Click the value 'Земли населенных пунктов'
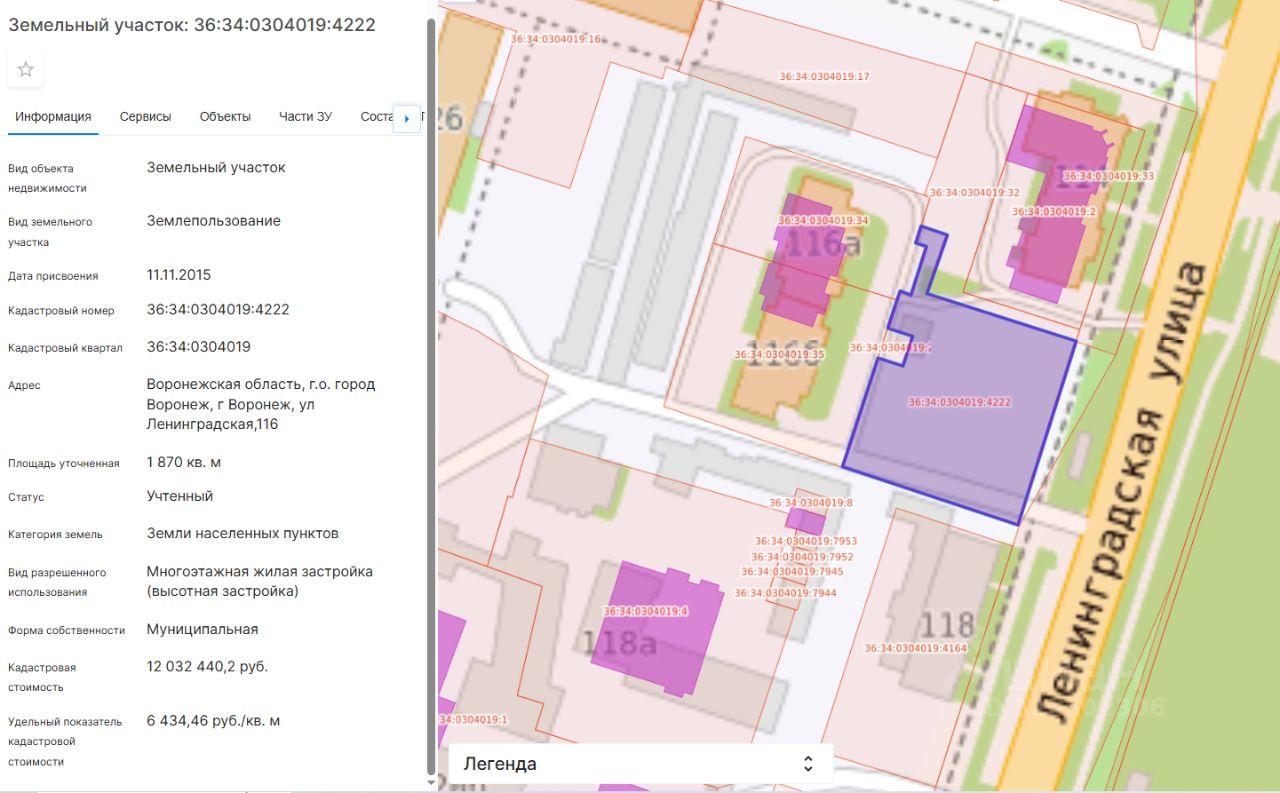1280x793 pixels. point(243,534)
